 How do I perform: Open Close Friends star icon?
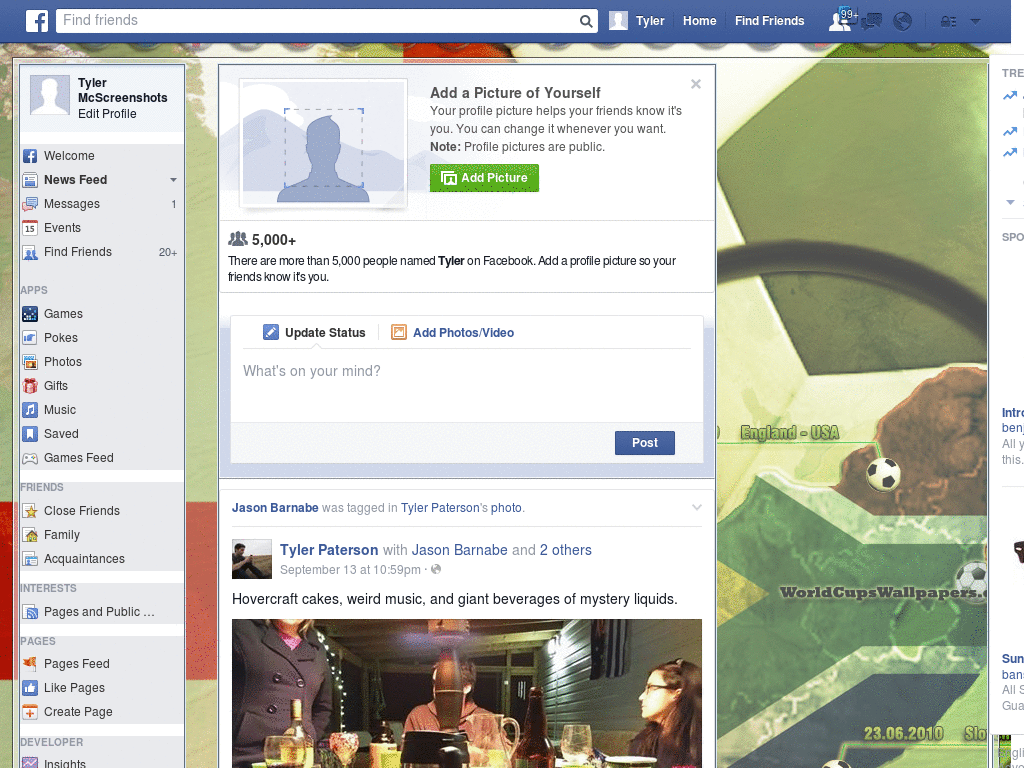30,511
